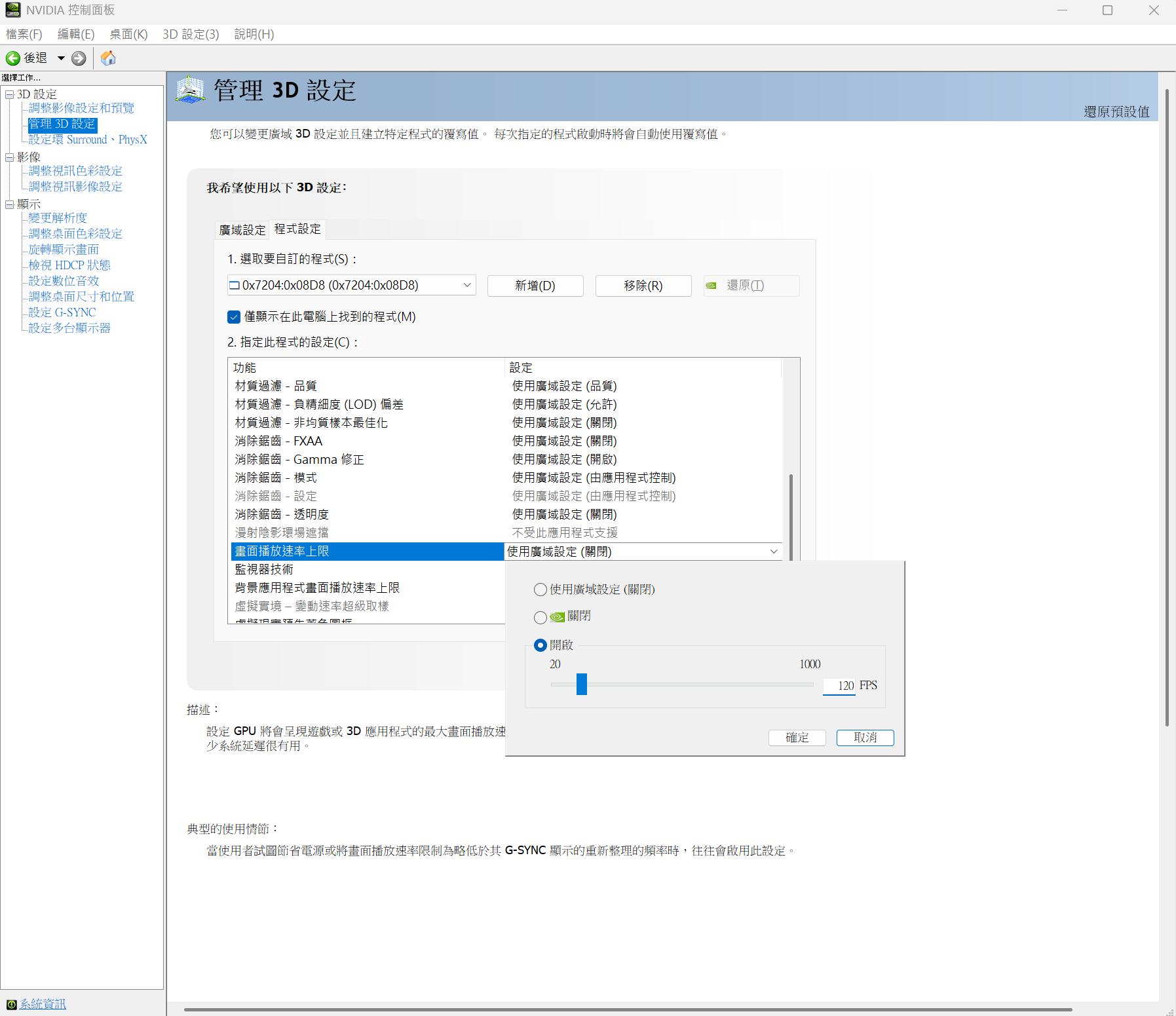Screen dimensions: 1176x1016
Task: Click the Forward arrow icon in the toolbar
Action: coord(79,58)
